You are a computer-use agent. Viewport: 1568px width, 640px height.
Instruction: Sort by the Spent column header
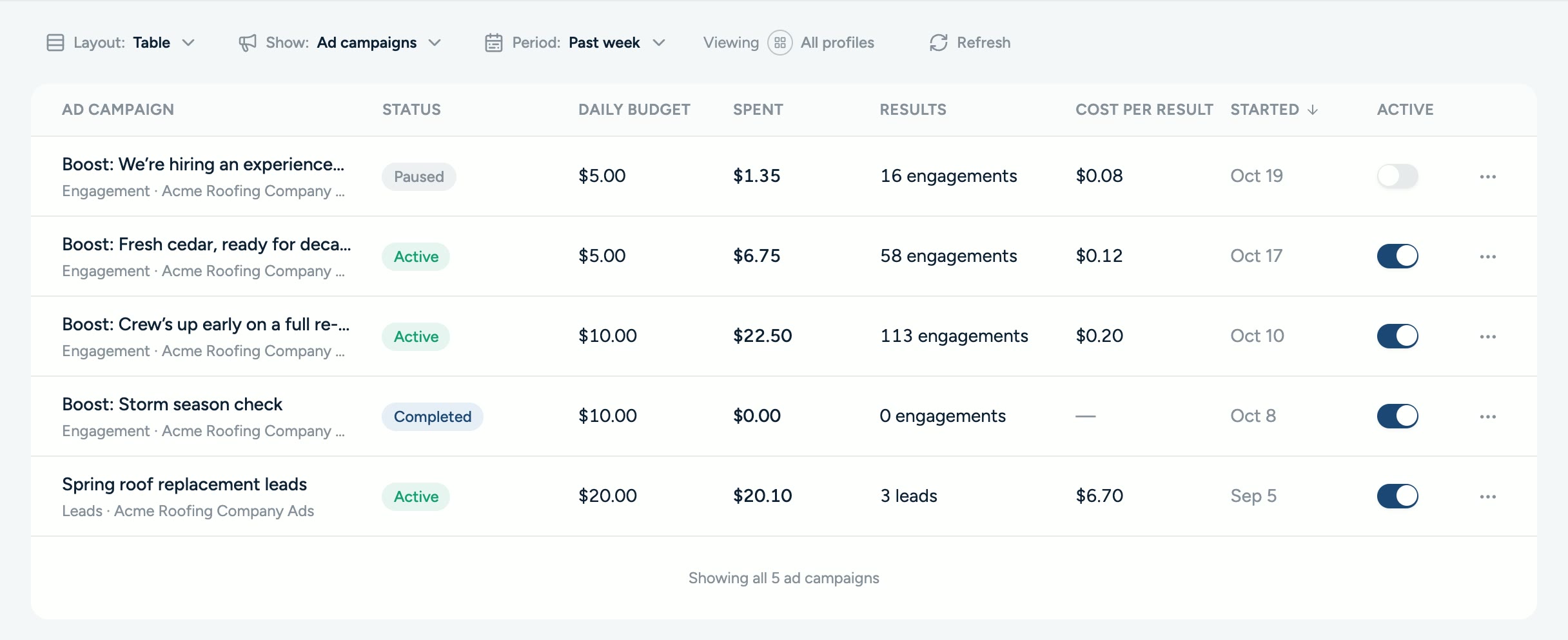tap(758, 110)
